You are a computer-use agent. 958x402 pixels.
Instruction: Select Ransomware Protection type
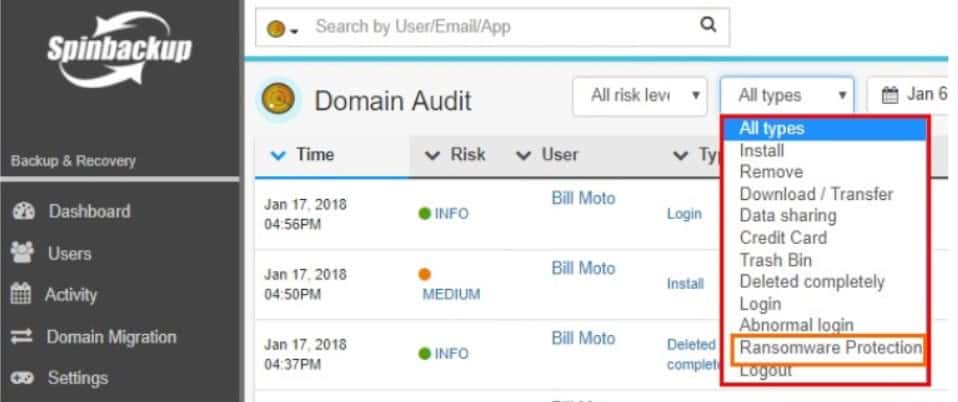[x=830, y=348]
